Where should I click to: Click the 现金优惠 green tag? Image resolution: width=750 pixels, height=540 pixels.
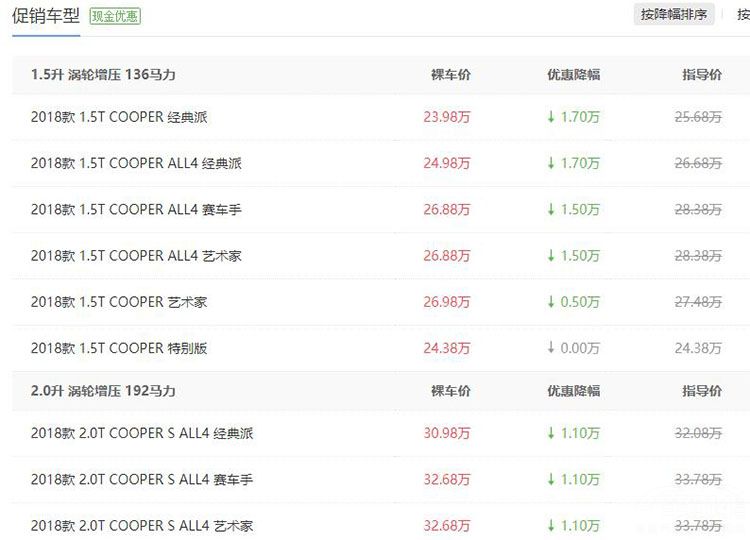(115, 16)
